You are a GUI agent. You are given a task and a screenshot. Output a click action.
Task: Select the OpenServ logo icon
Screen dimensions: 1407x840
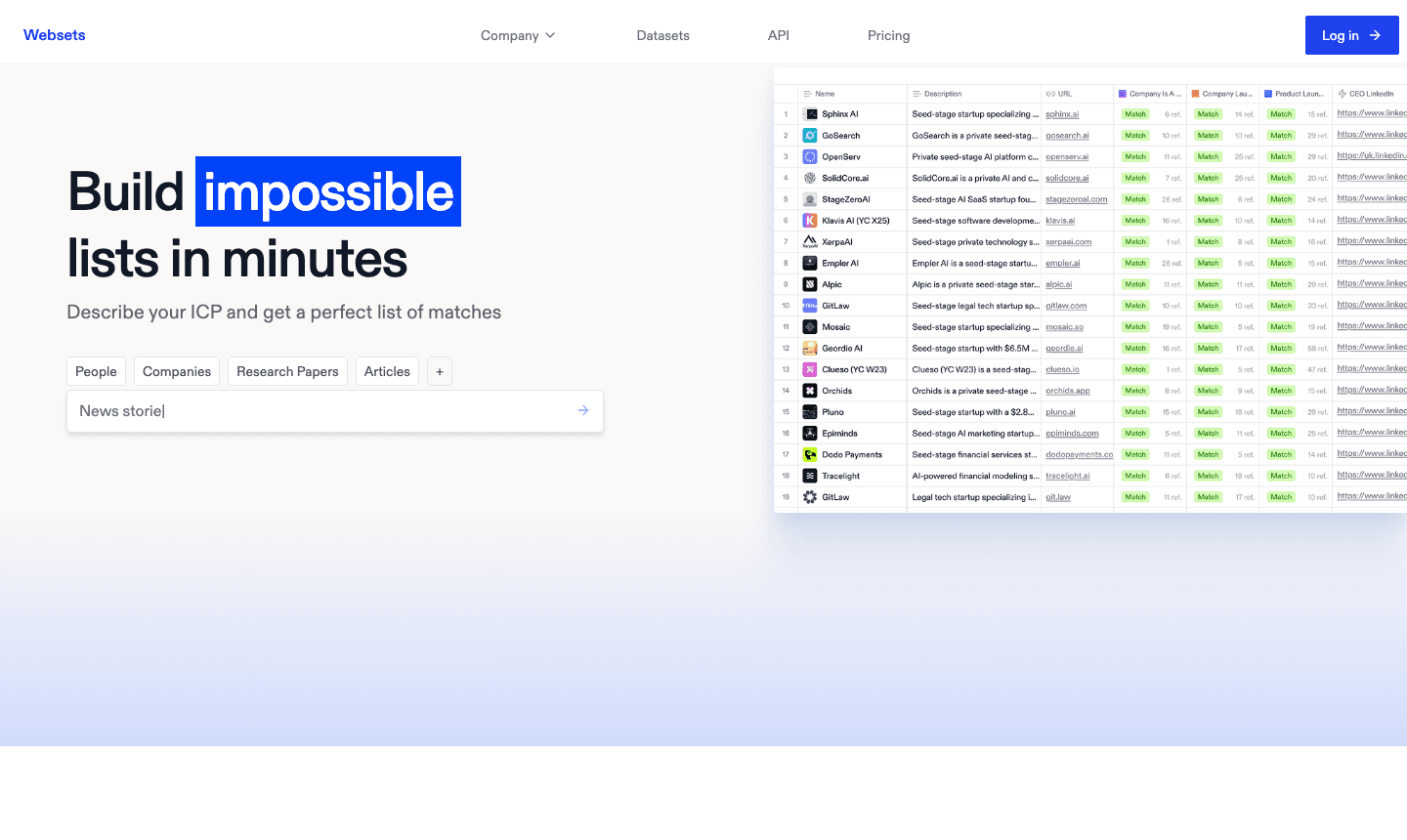coord(810,157)
